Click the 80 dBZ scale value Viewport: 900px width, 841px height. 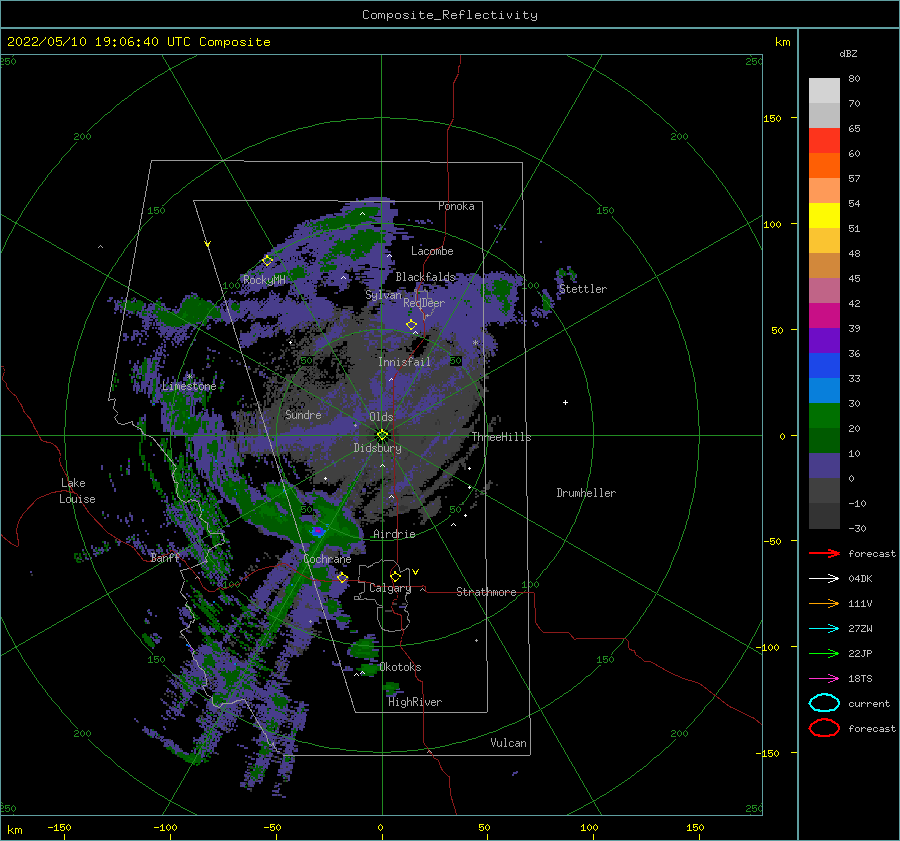(x=854, y=79)
